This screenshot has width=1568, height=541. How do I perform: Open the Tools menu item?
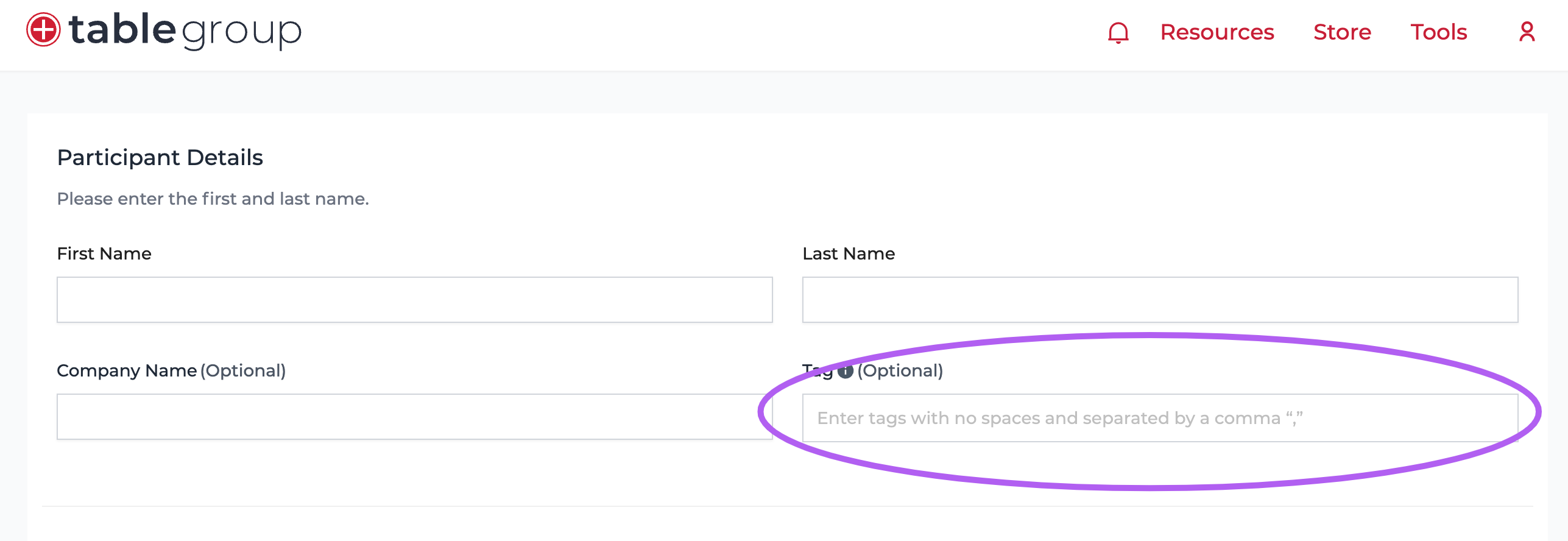(x=1439, y=32)
